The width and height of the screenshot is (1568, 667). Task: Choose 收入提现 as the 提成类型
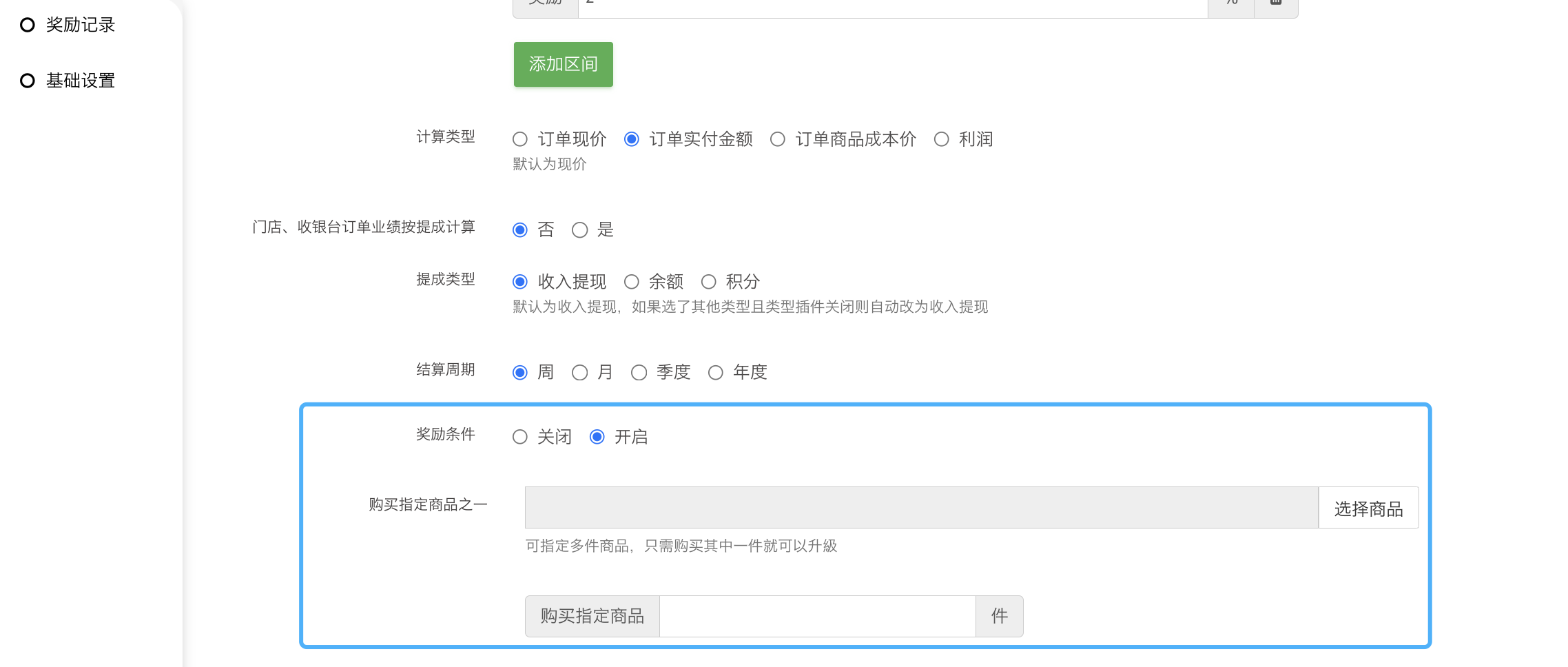(x=520, y=282)
